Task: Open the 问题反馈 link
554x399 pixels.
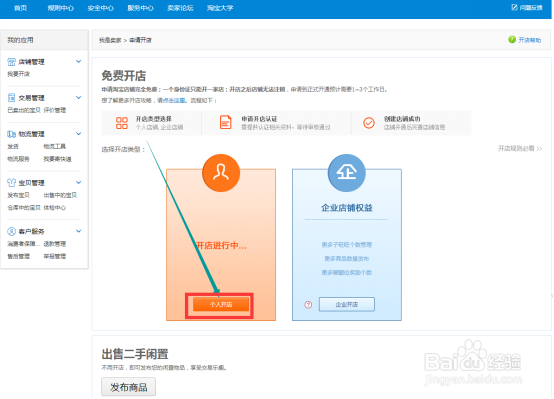Action: pos(531,7)
